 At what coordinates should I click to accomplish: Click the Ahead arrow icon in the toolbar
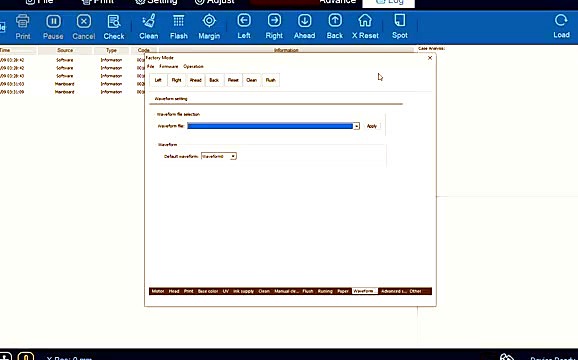[304, 27]
